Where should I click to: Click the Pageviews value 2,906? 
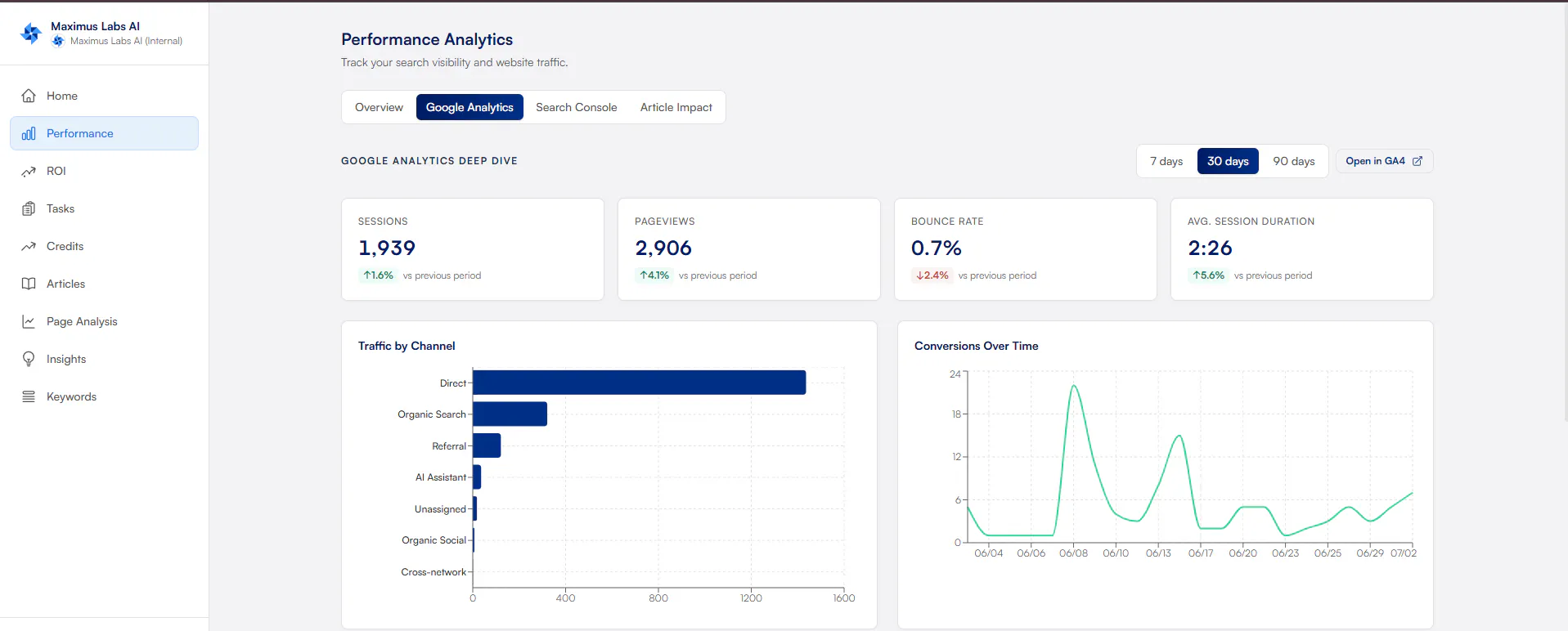(x=663, y=248)
